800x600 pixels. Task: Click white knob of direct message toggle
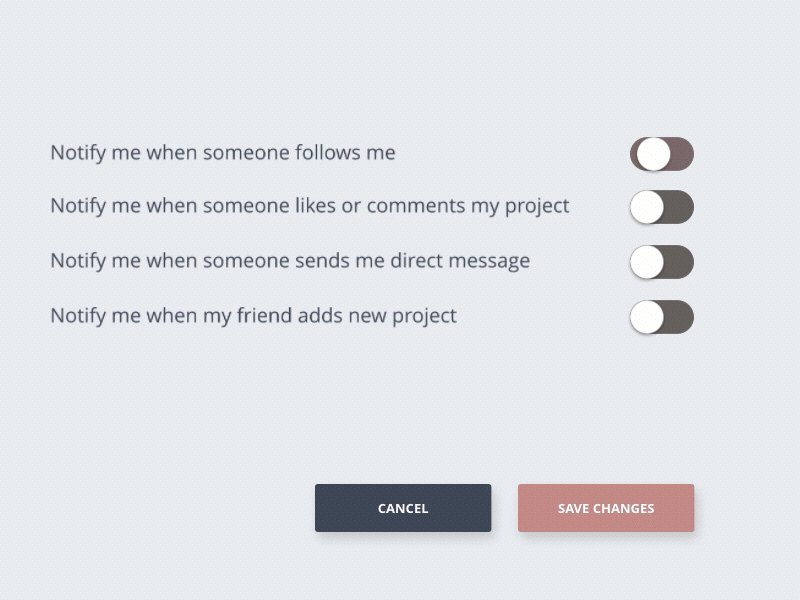tap(647, 262)
